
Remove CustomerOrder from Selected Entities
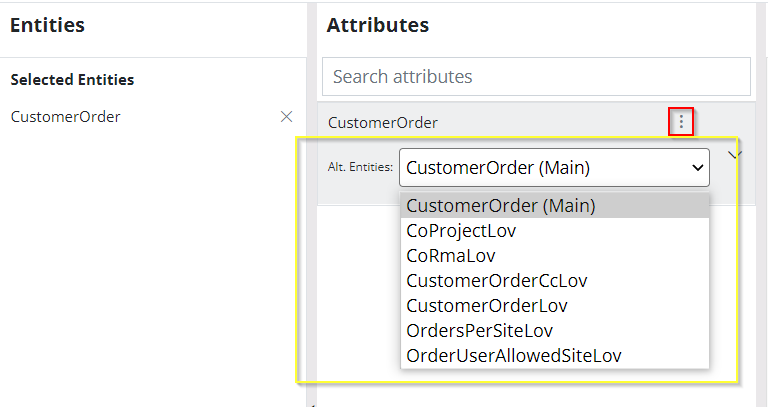(x=286, y=117)
